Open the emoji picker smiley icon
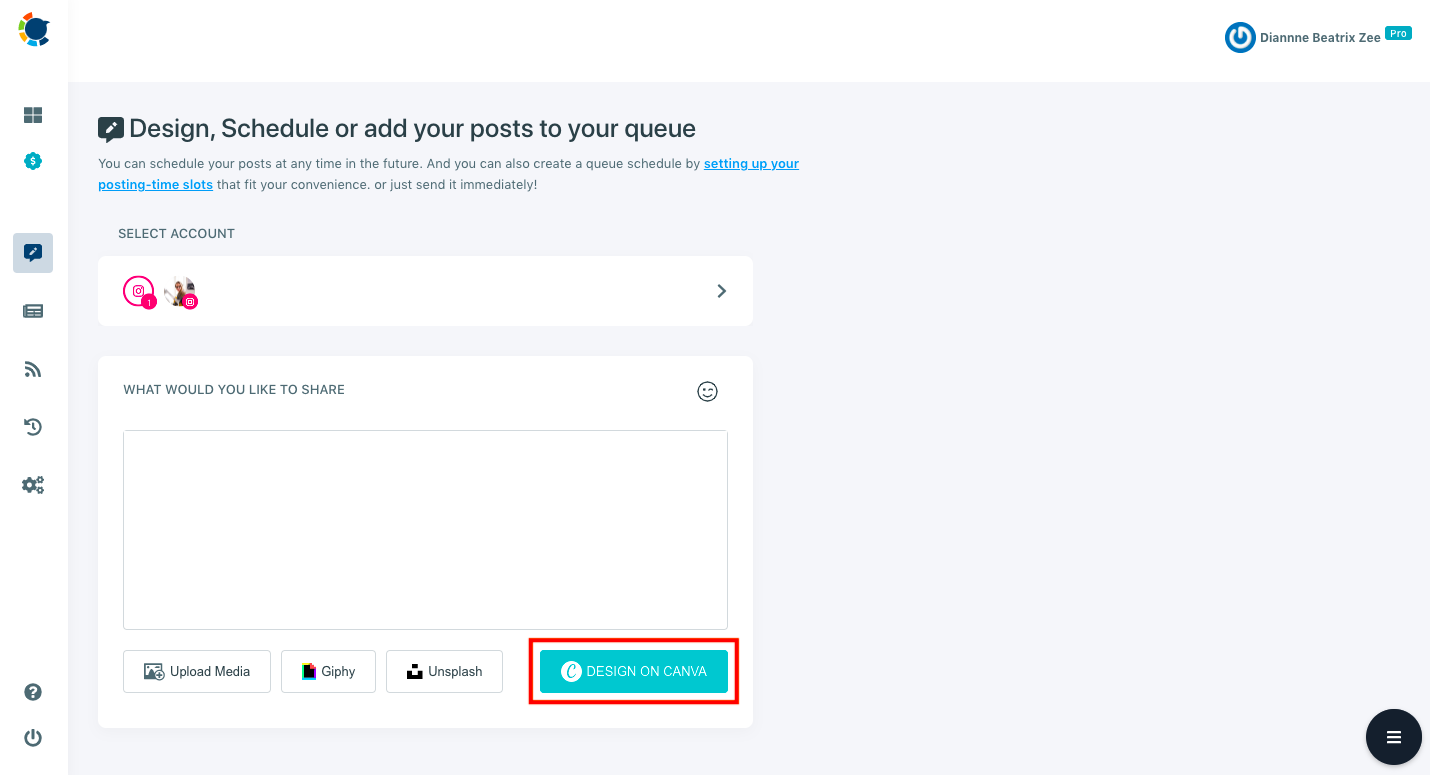The image size is (1430, 775). 707,392
